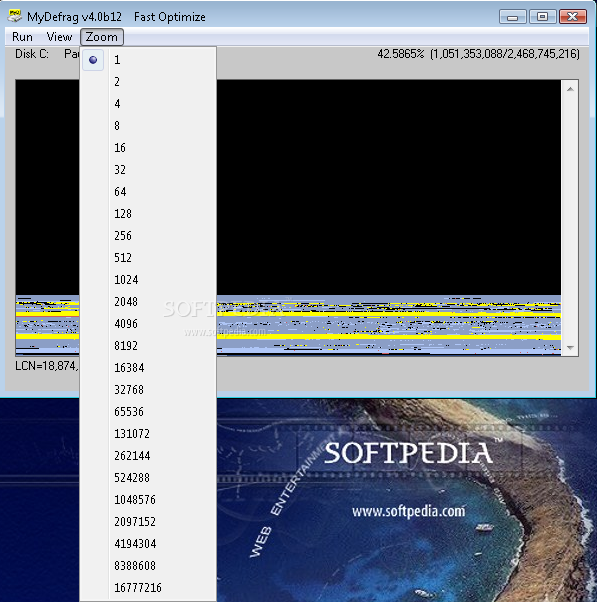Select 131072 in Zoom menu

[148, 434]
